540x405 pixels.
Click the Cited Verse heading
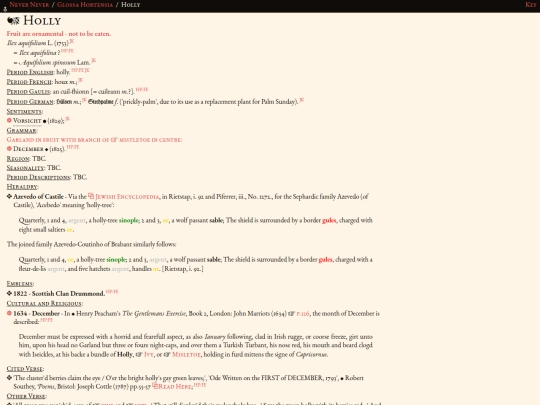pos(25,368)
